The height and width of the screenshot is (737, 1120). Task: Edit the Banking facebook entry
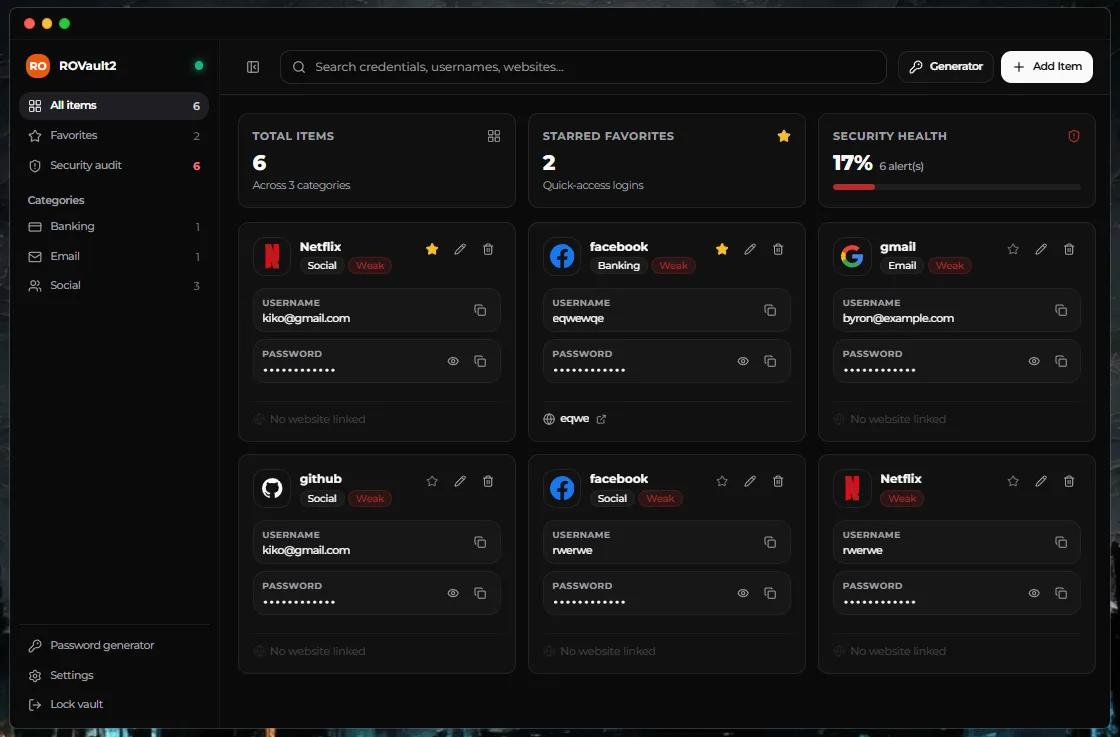pos(750,249)
